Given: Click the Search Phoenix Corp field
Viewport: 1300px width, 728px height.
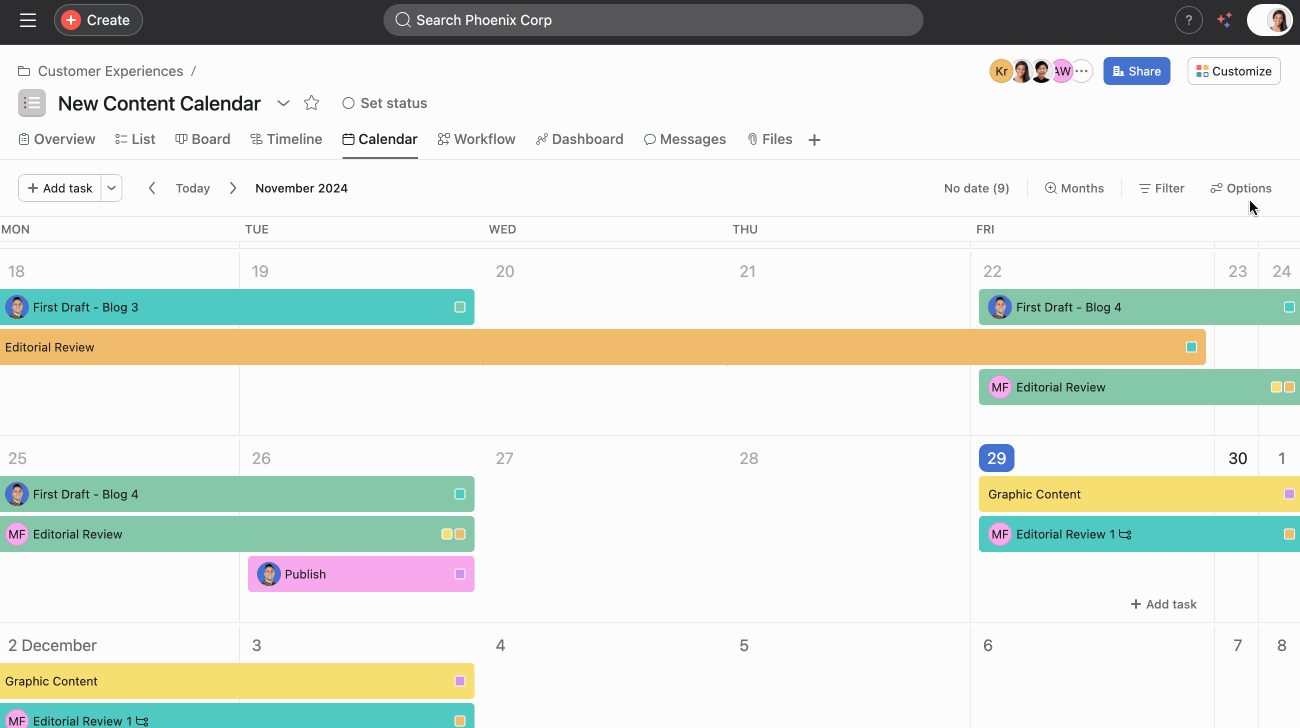Looking at the screenshot, I should click(652, 20).
